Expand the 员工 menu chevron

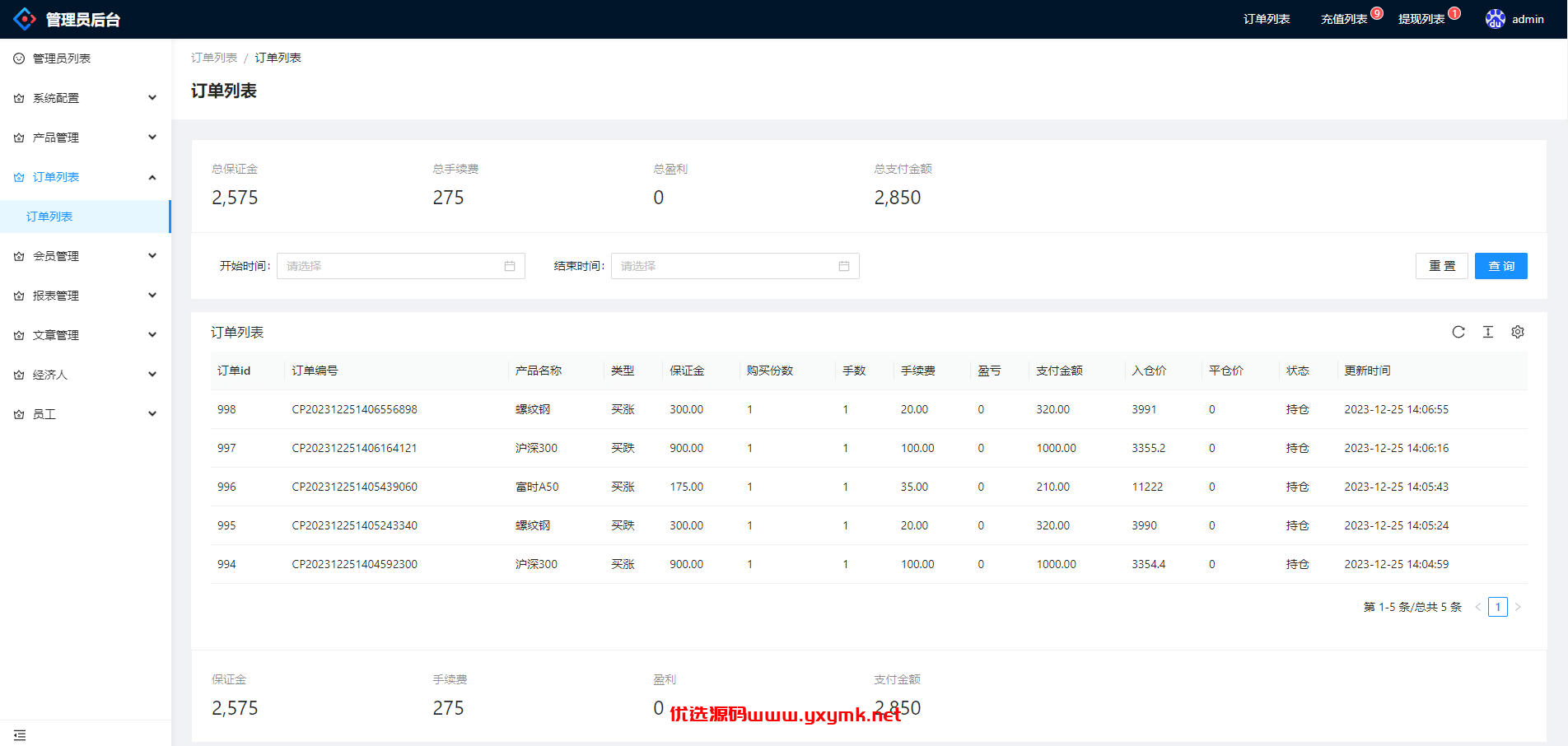click(152, 414)
